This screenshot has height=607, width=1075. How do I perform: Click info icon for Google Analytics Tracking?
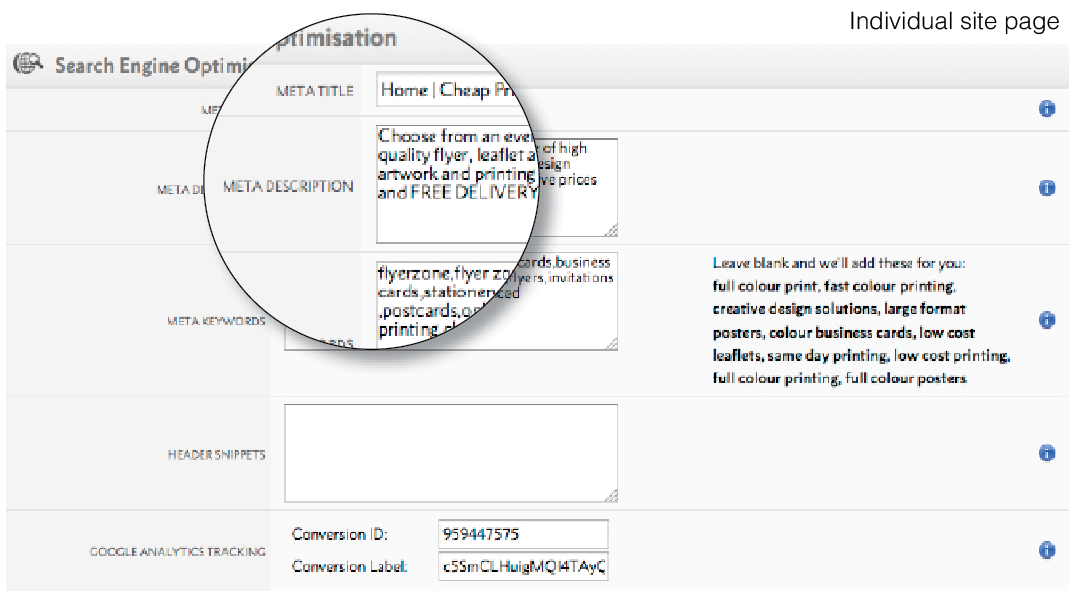pos(1047,550)
